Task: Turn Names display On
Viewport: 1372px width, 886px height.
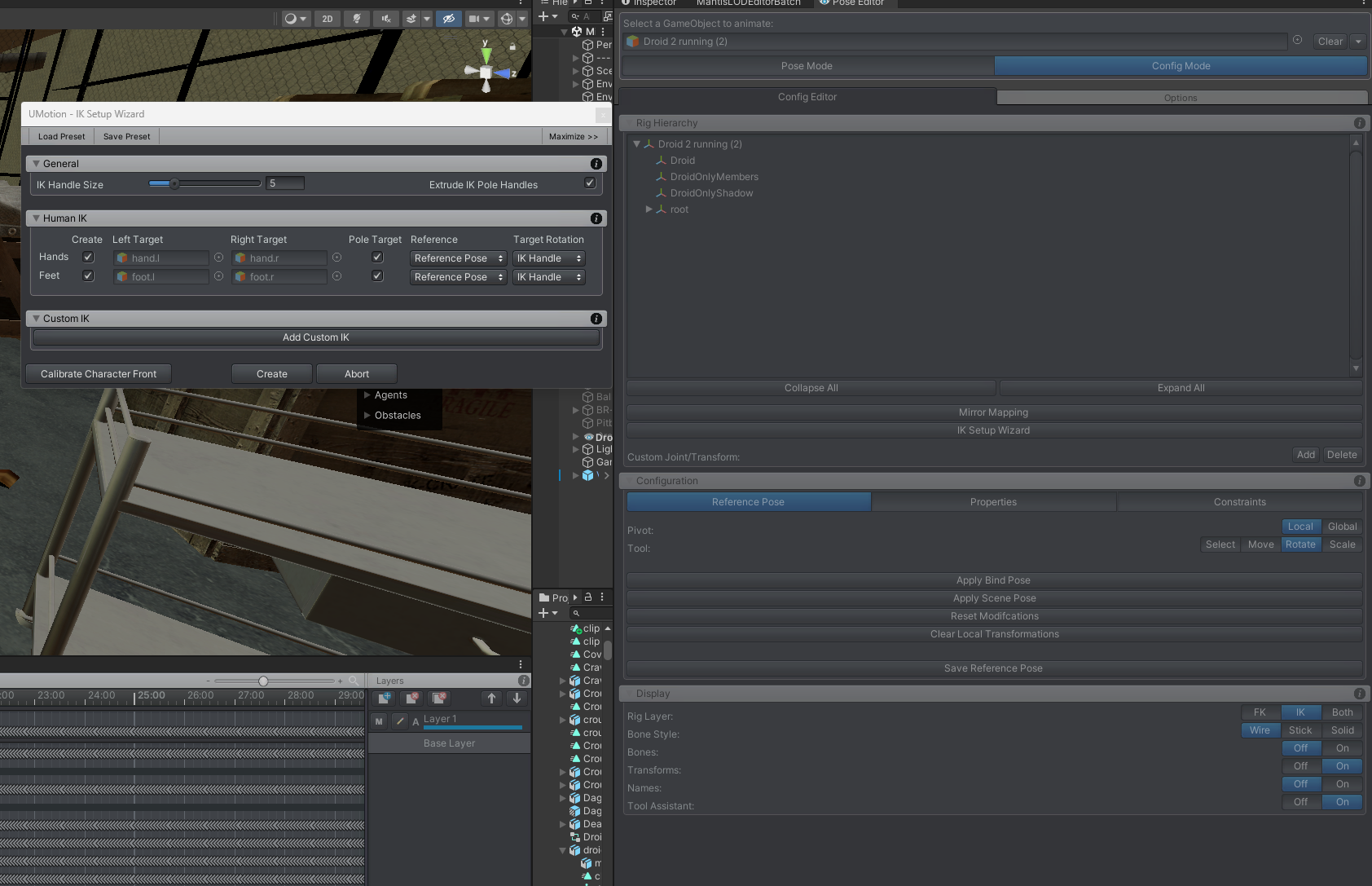Action: click(1342, 784)
